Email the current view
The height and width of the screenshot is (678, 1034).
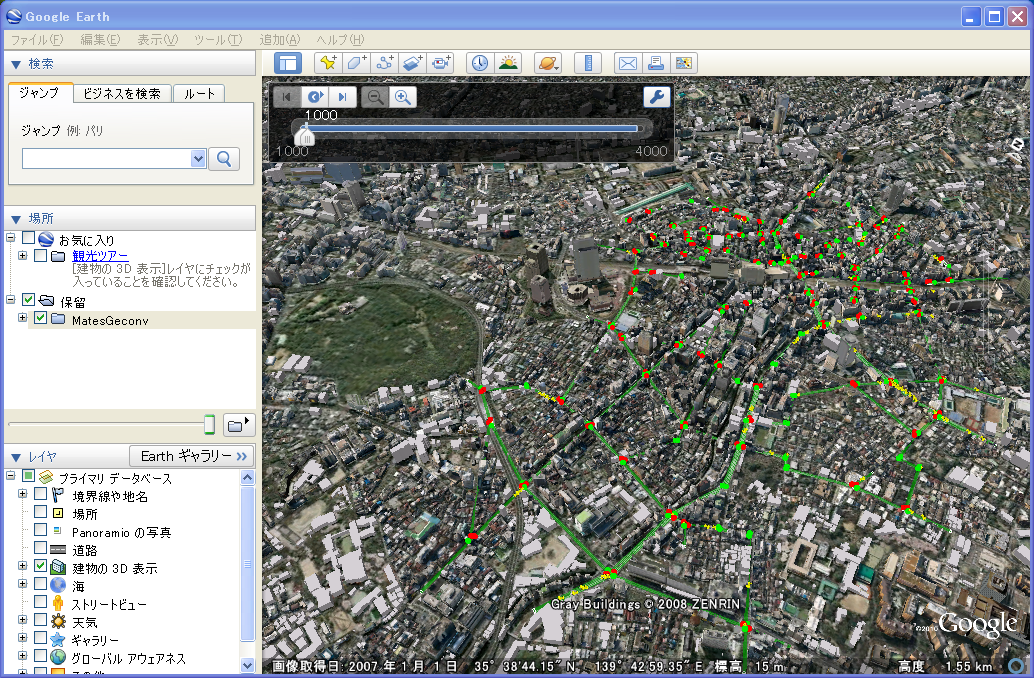point(628,63)
